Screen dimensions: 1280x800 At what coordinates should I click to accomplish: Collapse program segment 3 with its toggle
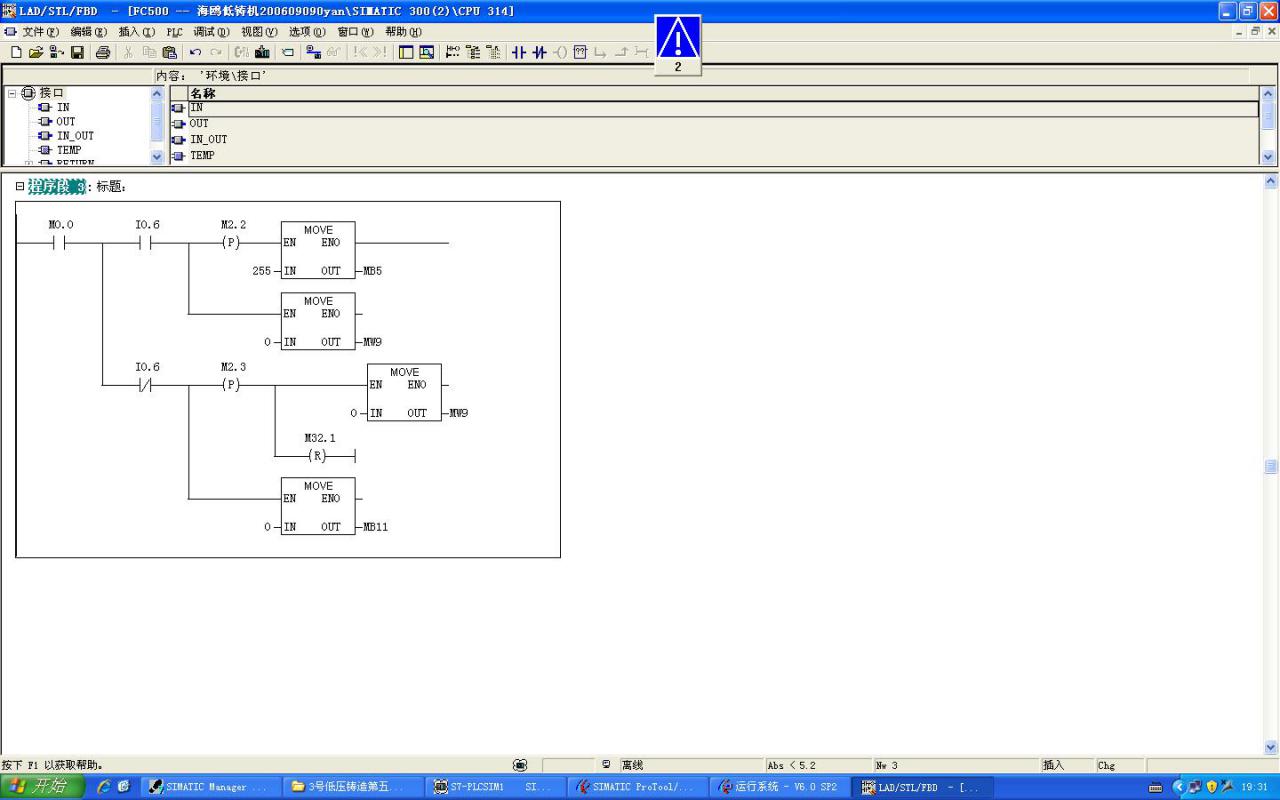tap(20, 186)
